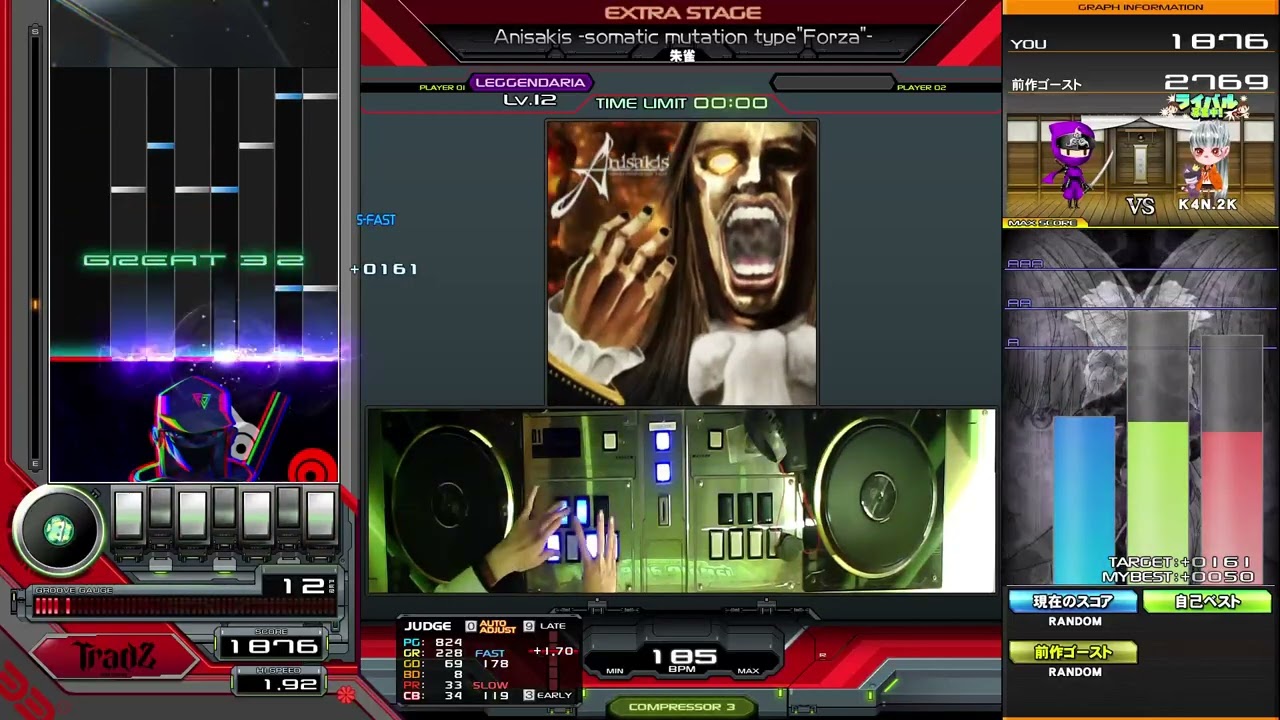
Task: Click the GREAT 32 judgement text
Action: (194, 261)
